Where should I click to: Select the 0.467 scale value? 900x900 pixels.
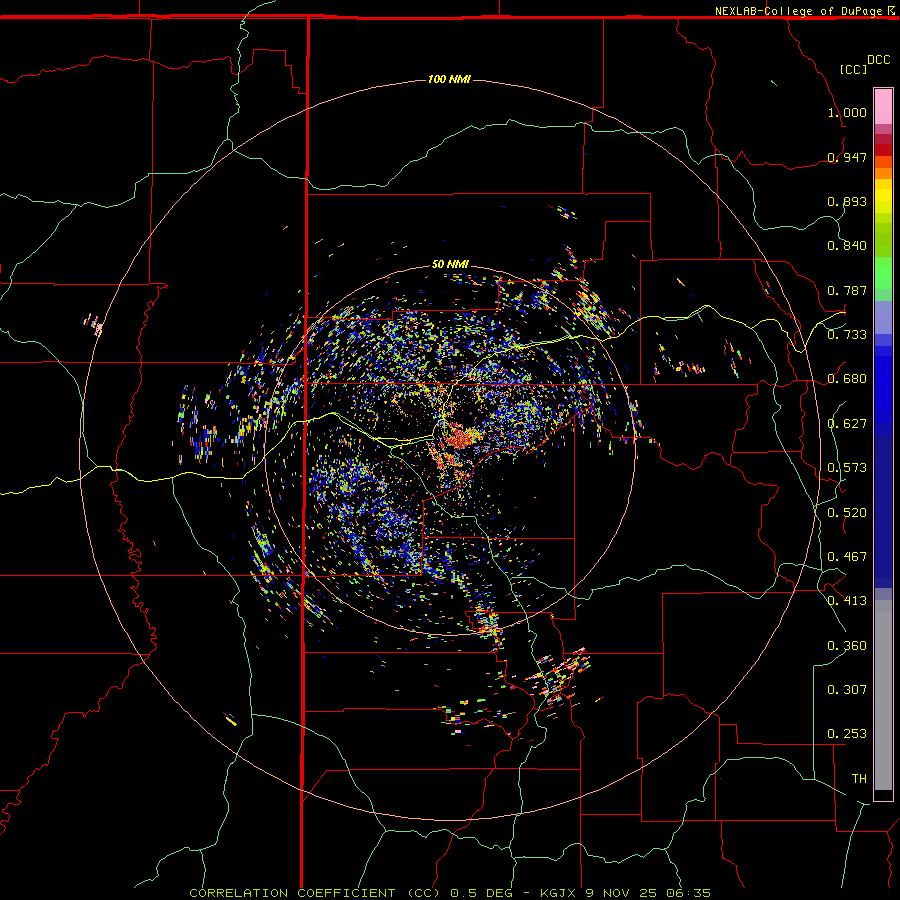[x=847, y=557]
